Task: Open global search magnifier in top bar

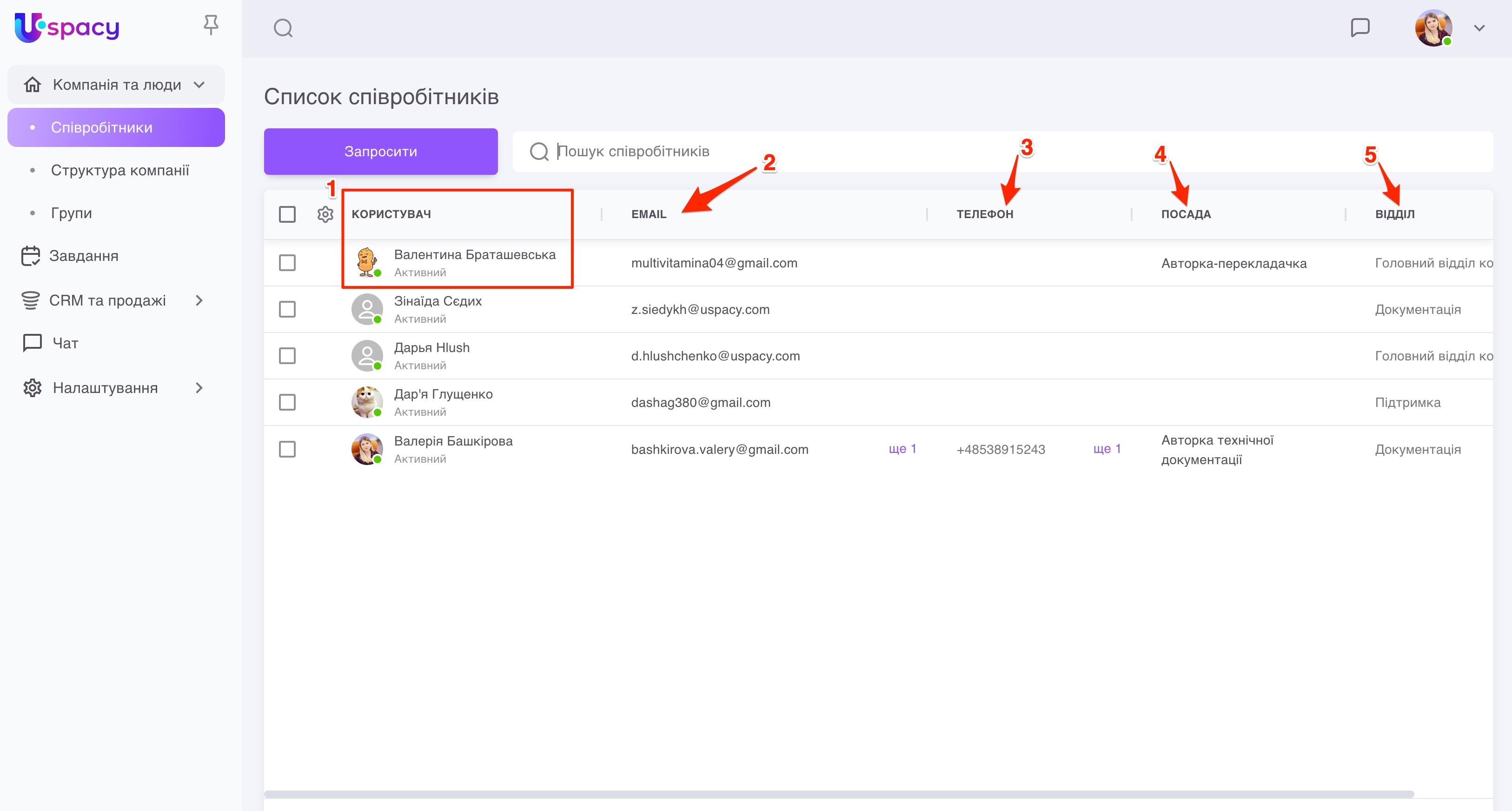Action: click(x=283, y=28)
